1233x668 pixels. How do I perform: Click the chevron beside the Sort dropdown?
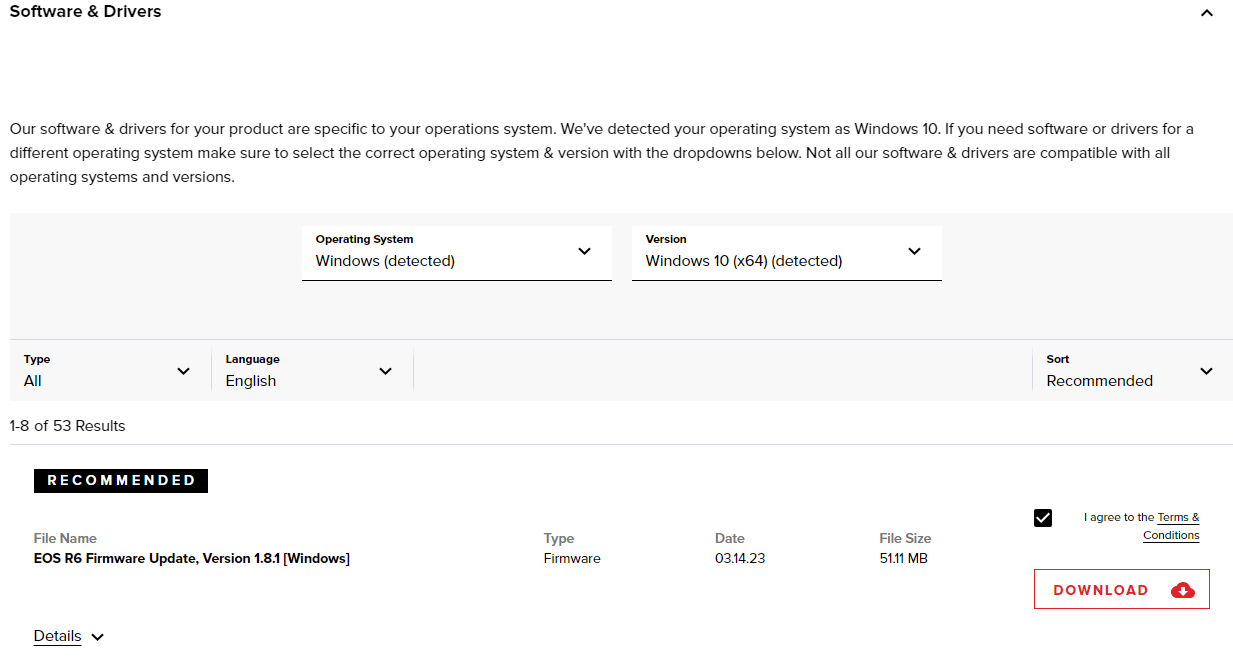click(1205, 371)
